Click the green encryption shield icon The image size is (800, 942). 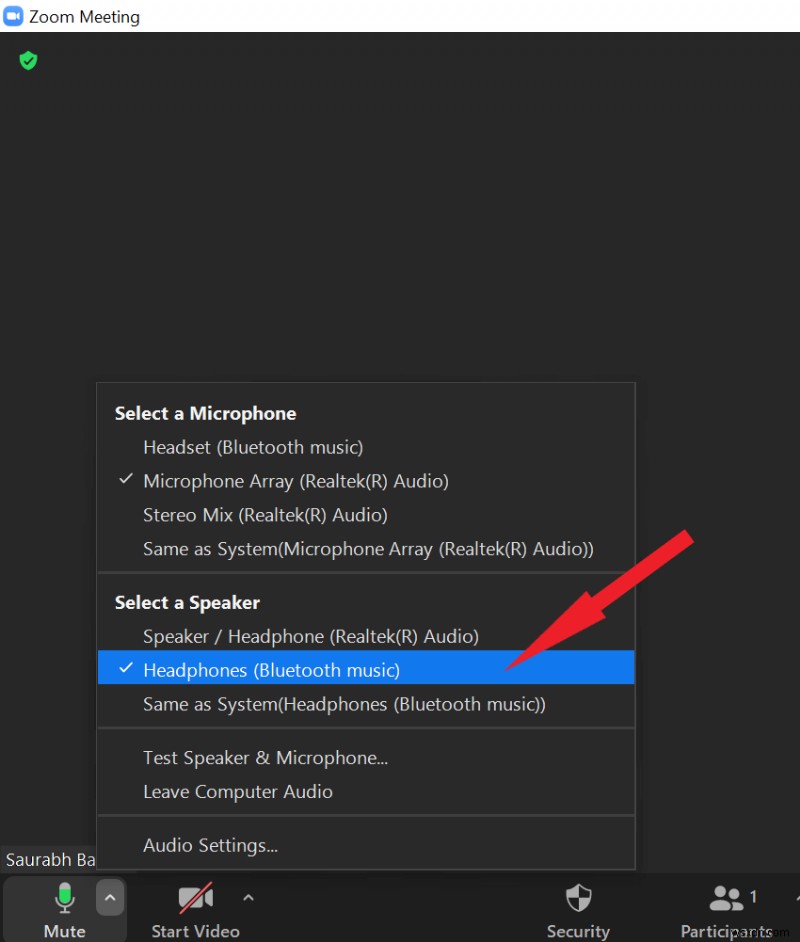(x=27, y=61)
